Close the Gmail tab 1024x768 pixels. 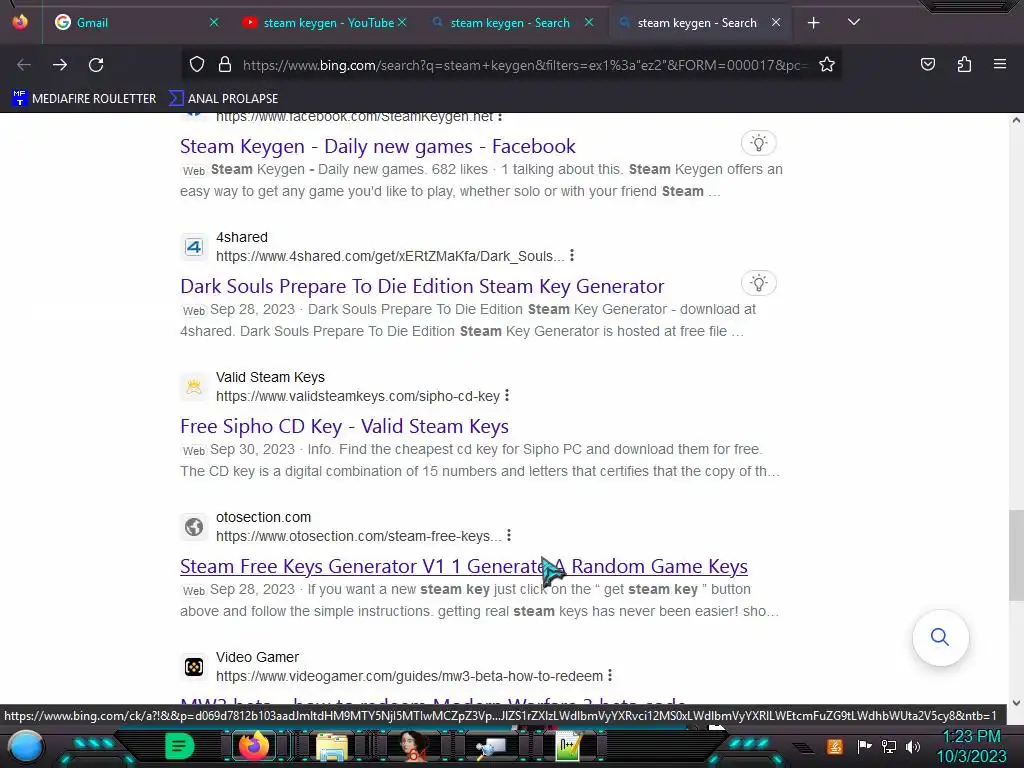[214, 22]
